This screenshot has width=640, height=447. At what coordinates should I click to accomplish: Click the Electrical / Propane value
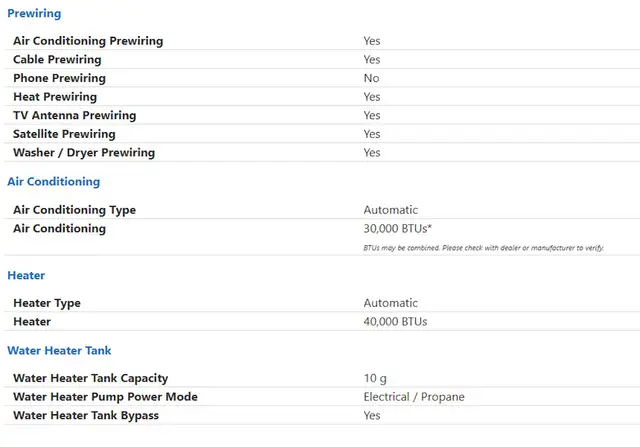pos(414,397)
